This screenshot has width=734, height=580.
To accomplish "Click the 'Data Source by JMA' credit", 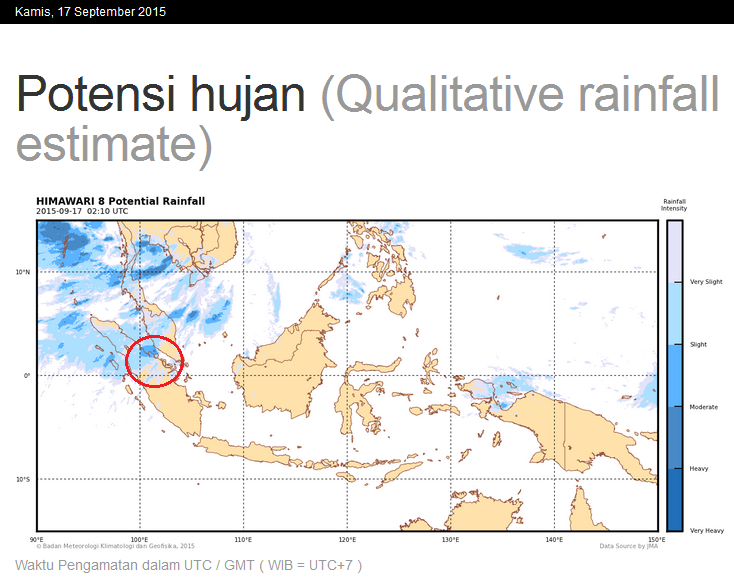I will click(629, 546).
